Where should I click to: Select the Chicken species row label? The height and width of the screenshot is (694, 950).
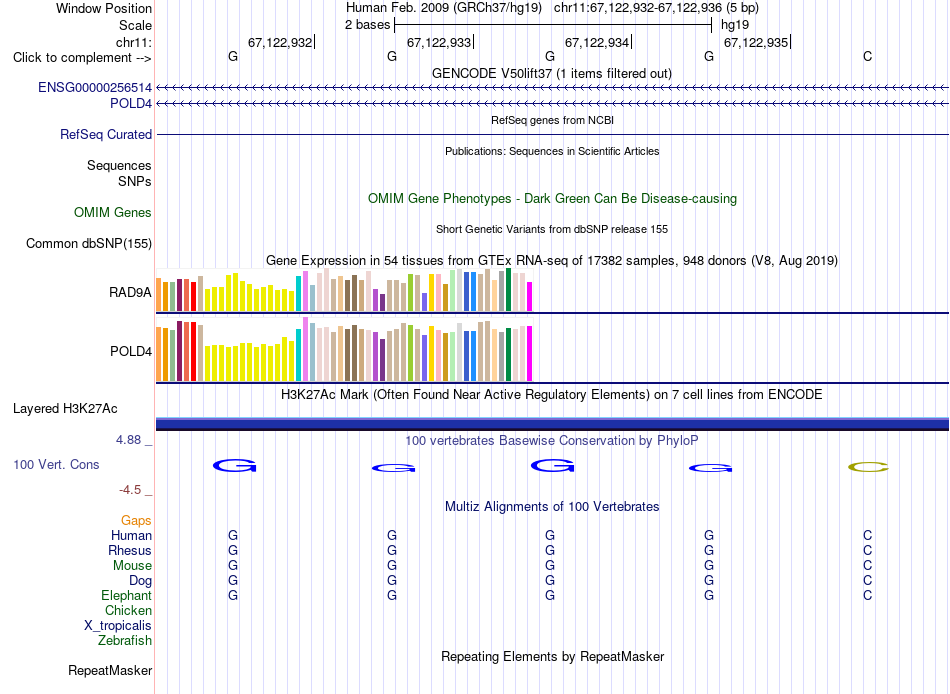pos(128,610)
